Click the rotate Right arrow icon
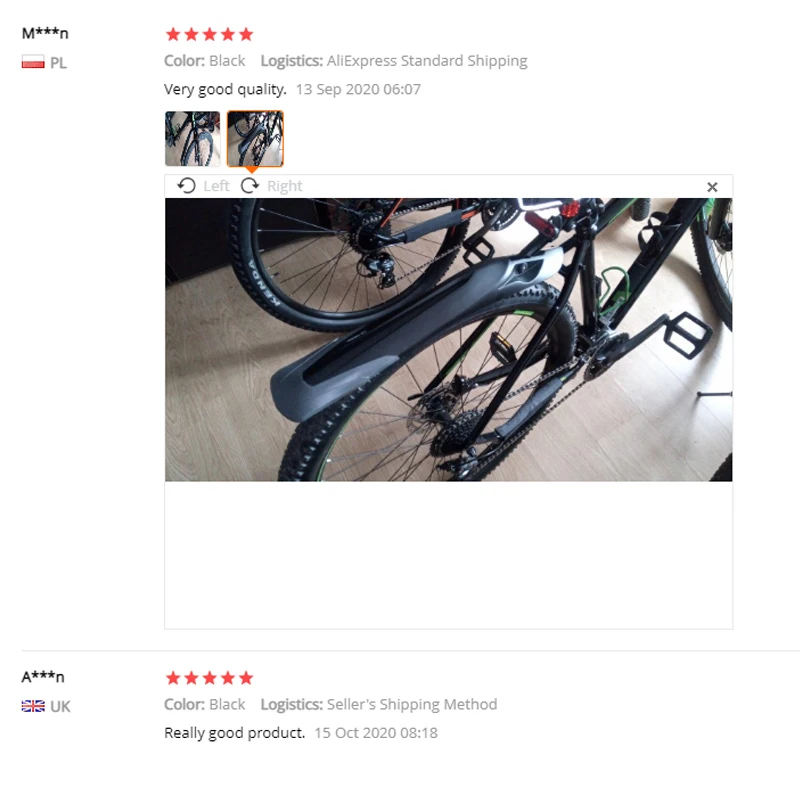Screen dimensions: 800x800 click(249, 186)
